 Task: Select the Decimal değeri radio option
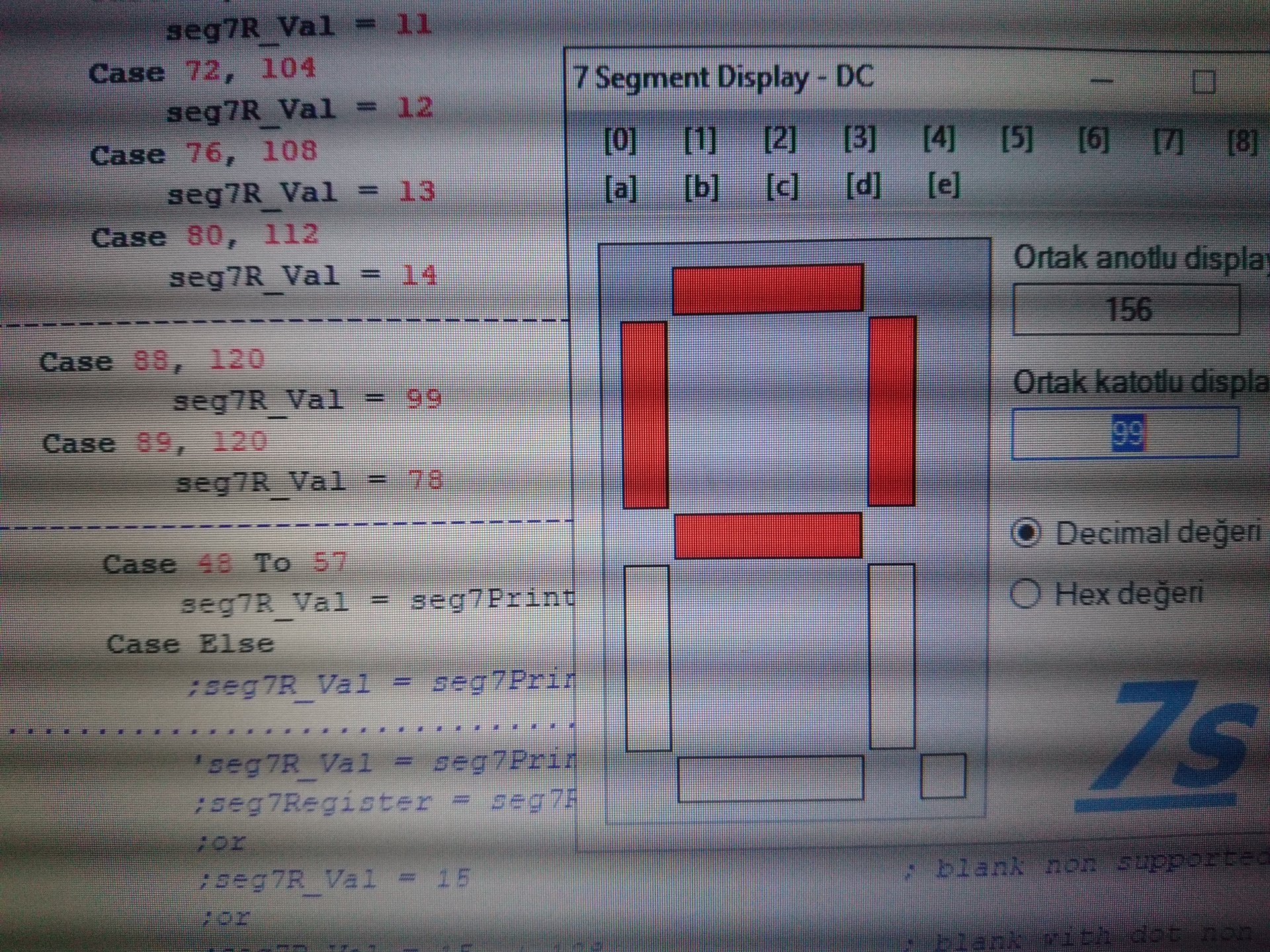click(x=1026, y=533)
